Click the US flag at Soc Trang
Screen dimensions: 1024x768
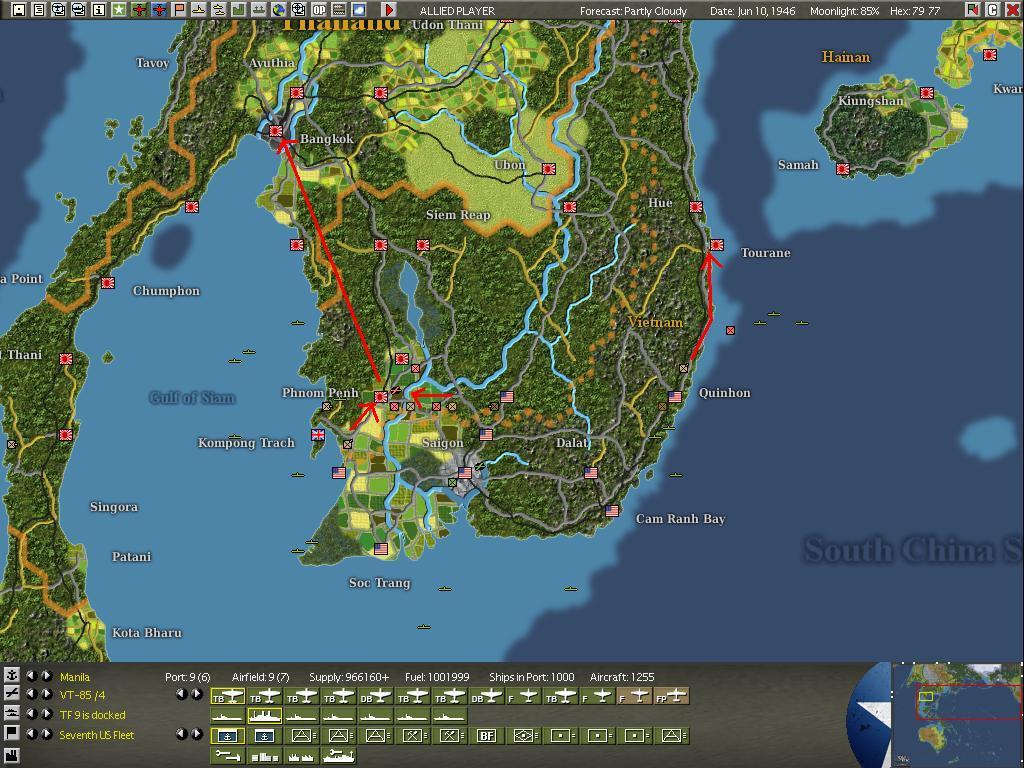point(381,549)
